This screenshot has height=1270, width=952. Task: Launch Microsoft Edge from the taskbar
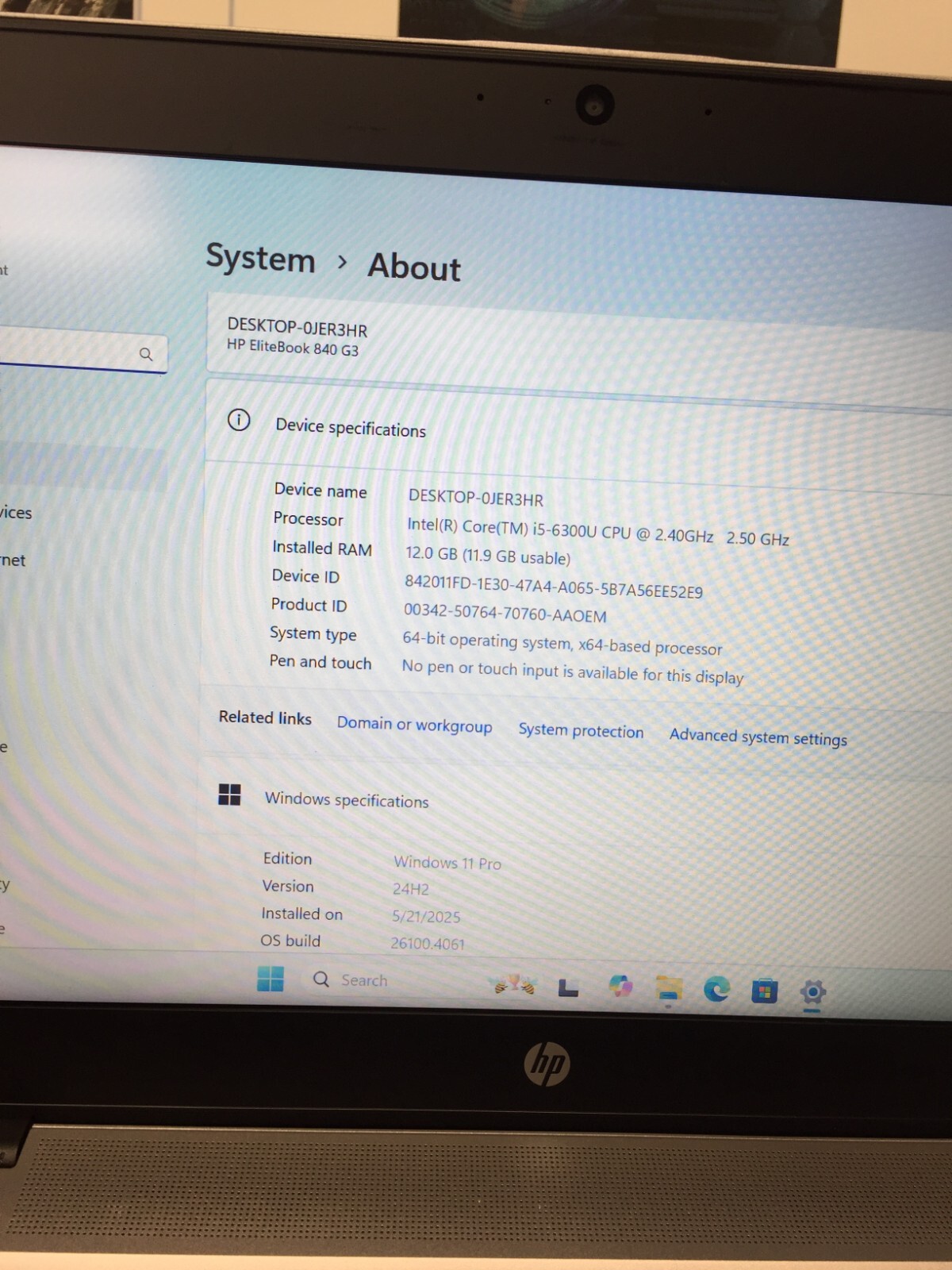(x=716, y=989)
